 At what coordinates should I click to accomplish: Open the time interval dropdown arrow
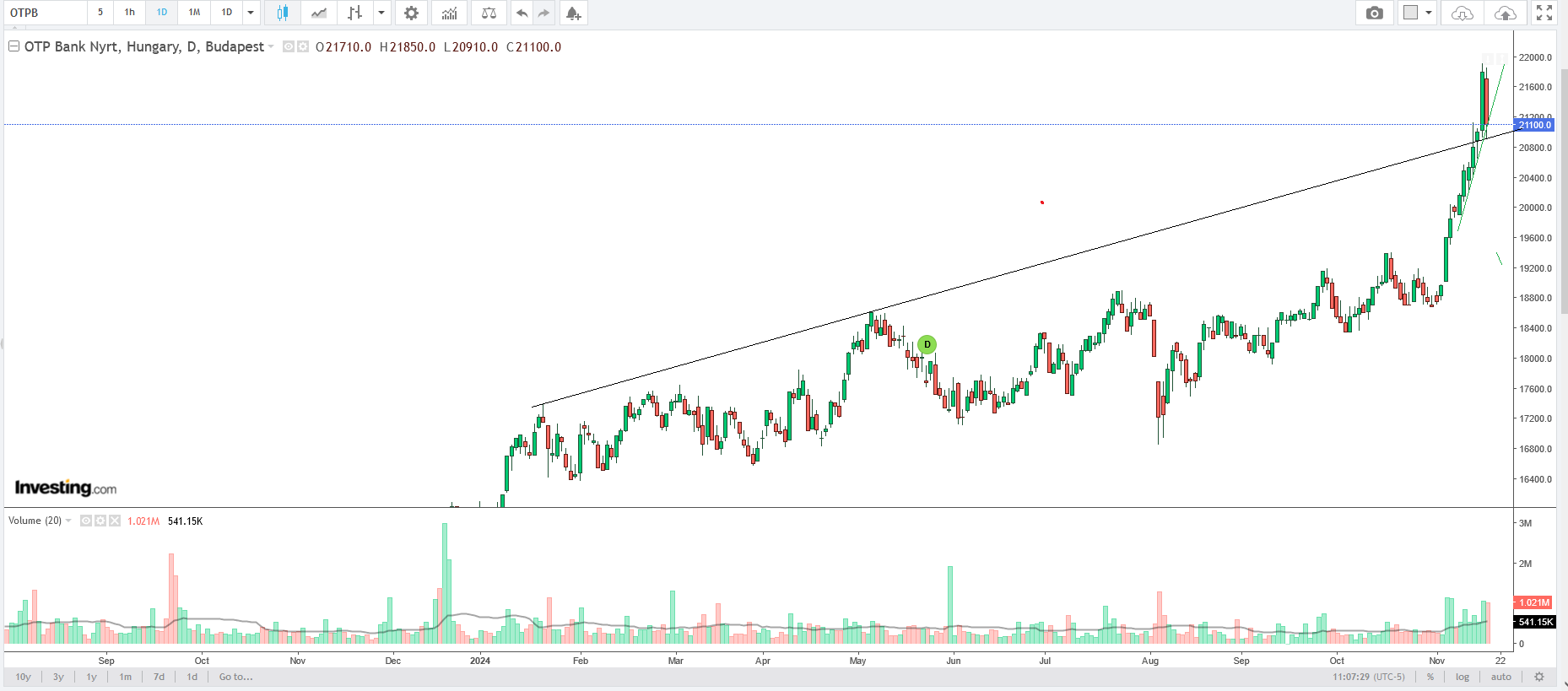(x=251, y=13)
